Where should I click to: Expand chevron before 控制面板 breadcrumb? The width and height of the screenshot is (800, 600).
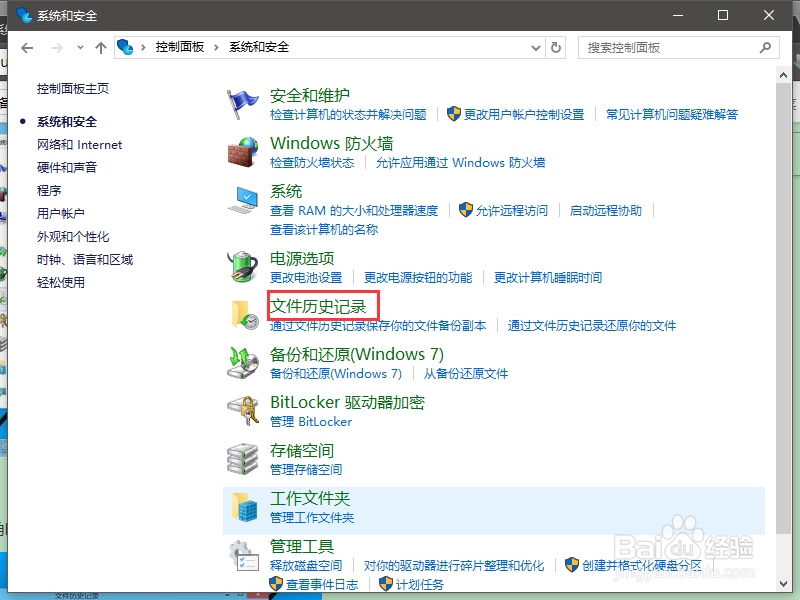pos(143,47)
